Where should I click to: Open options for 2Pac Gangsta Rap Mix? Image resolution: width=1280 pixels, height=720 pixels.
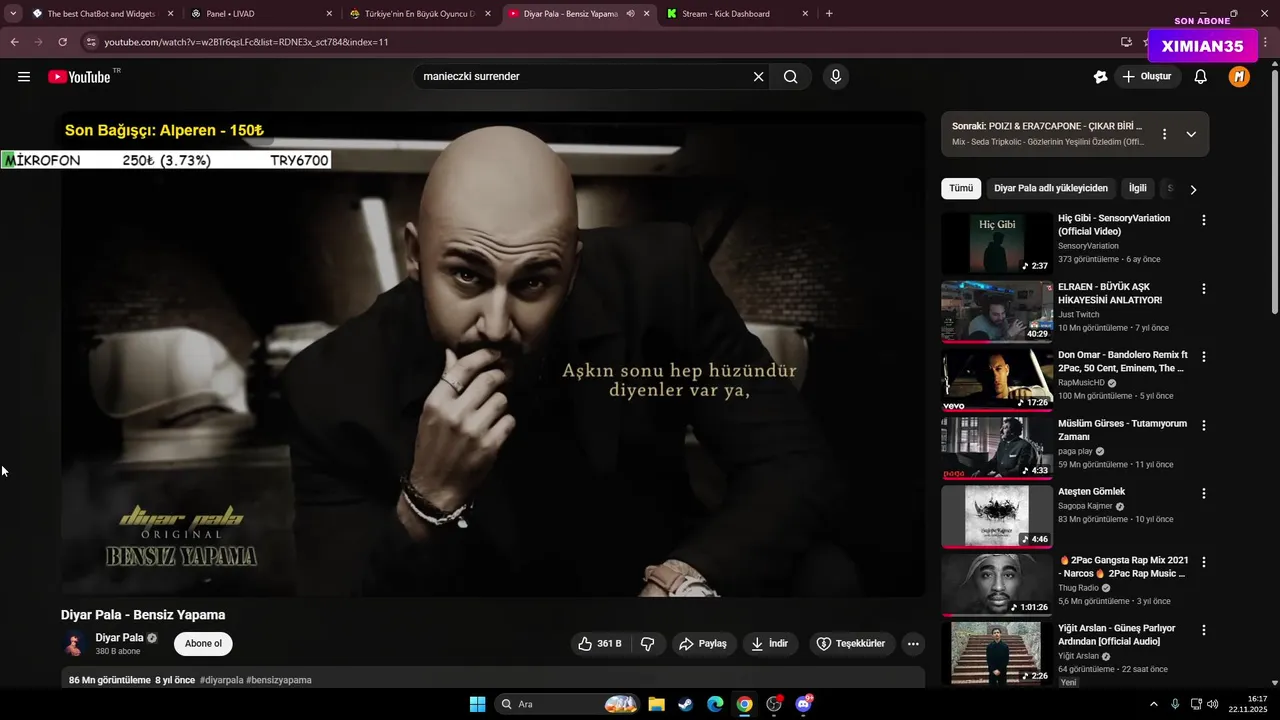coord(1204,563)
